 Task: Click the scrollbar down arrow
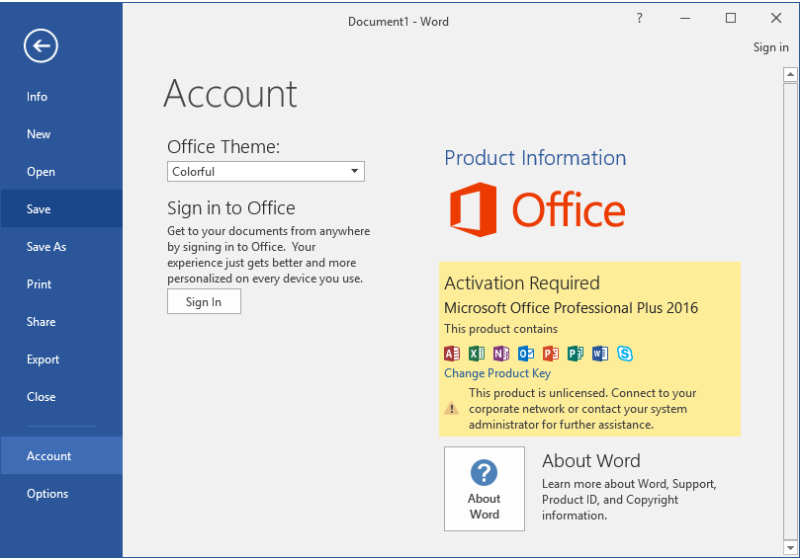click(790, 548)
